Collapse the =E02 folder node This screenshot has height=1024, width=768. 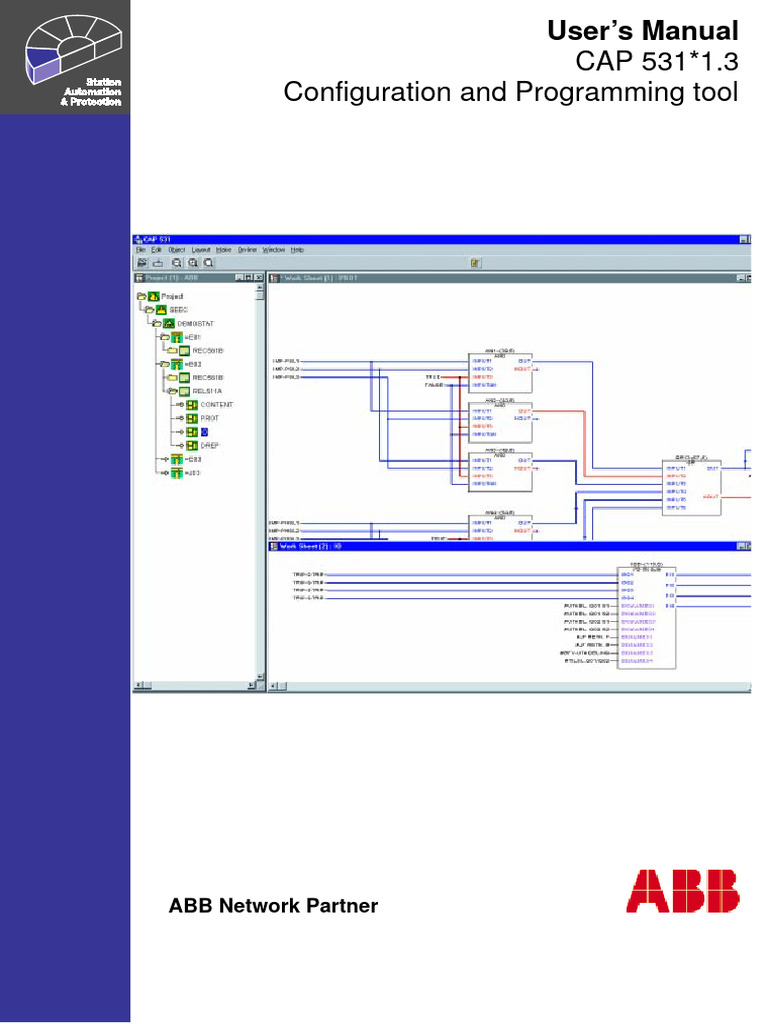(165, 364)
